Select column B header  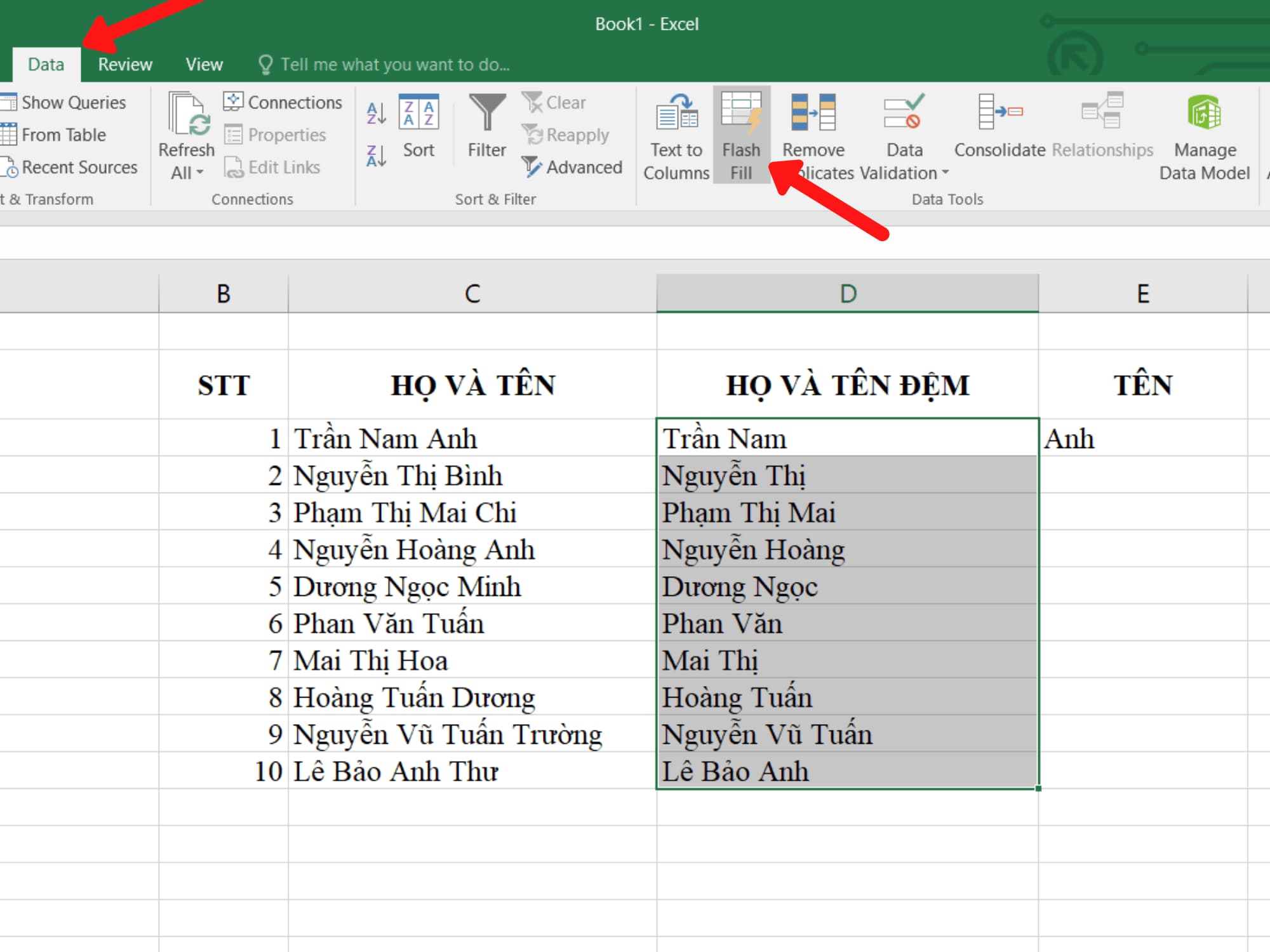coord(224,293)
